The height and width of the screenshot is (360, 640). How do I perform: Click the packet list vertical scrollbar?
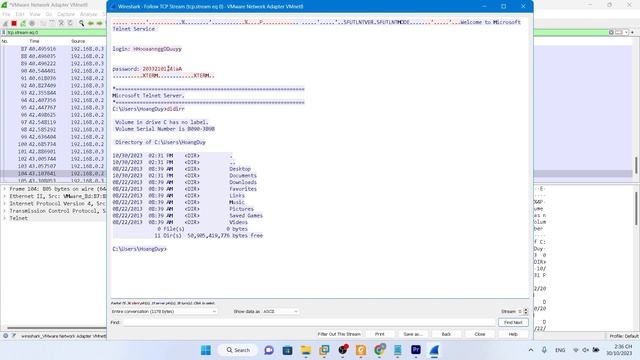(x=636, y=165)
